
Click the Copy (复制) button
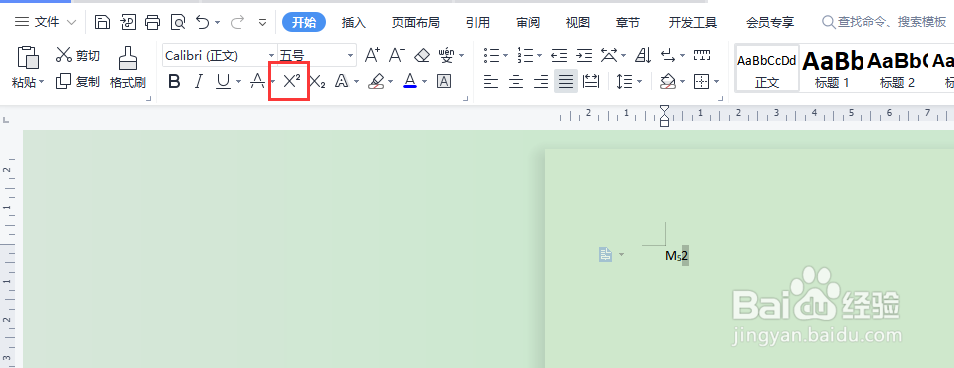(77, 81)
